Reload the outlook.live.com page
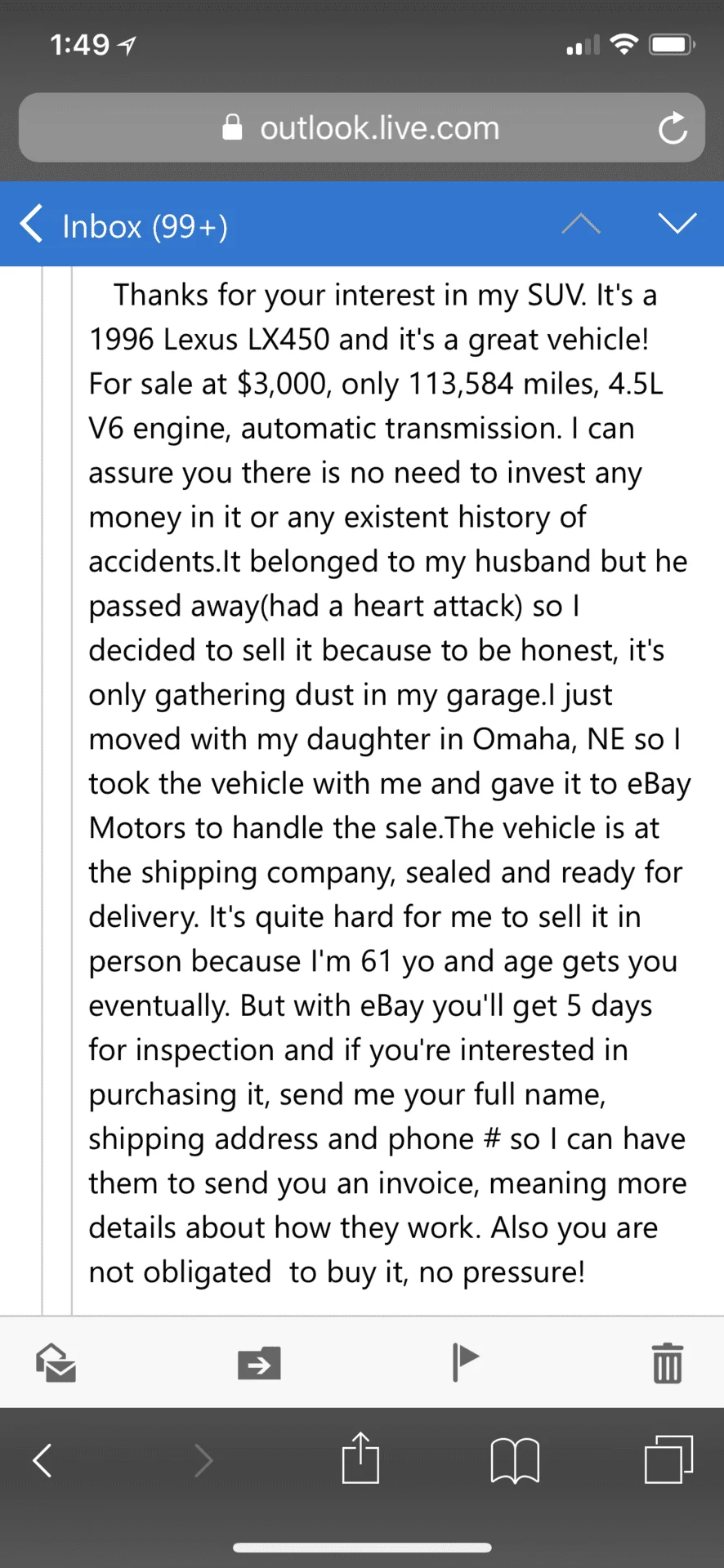This screenshot has width=724, height=1568. (673, 127)
